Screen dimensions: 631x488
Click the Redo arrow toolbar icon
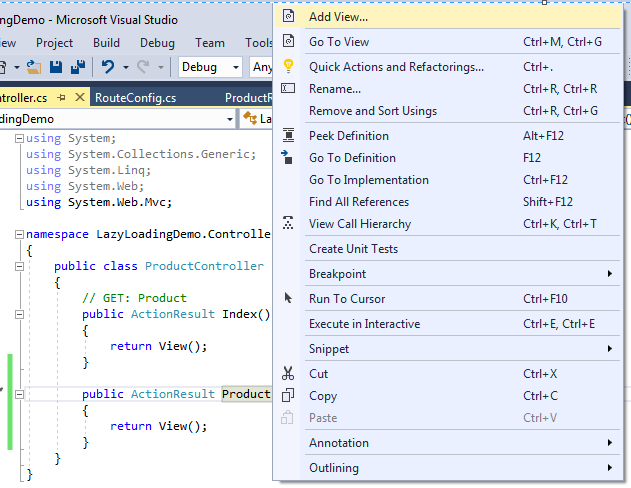point(143,66)
